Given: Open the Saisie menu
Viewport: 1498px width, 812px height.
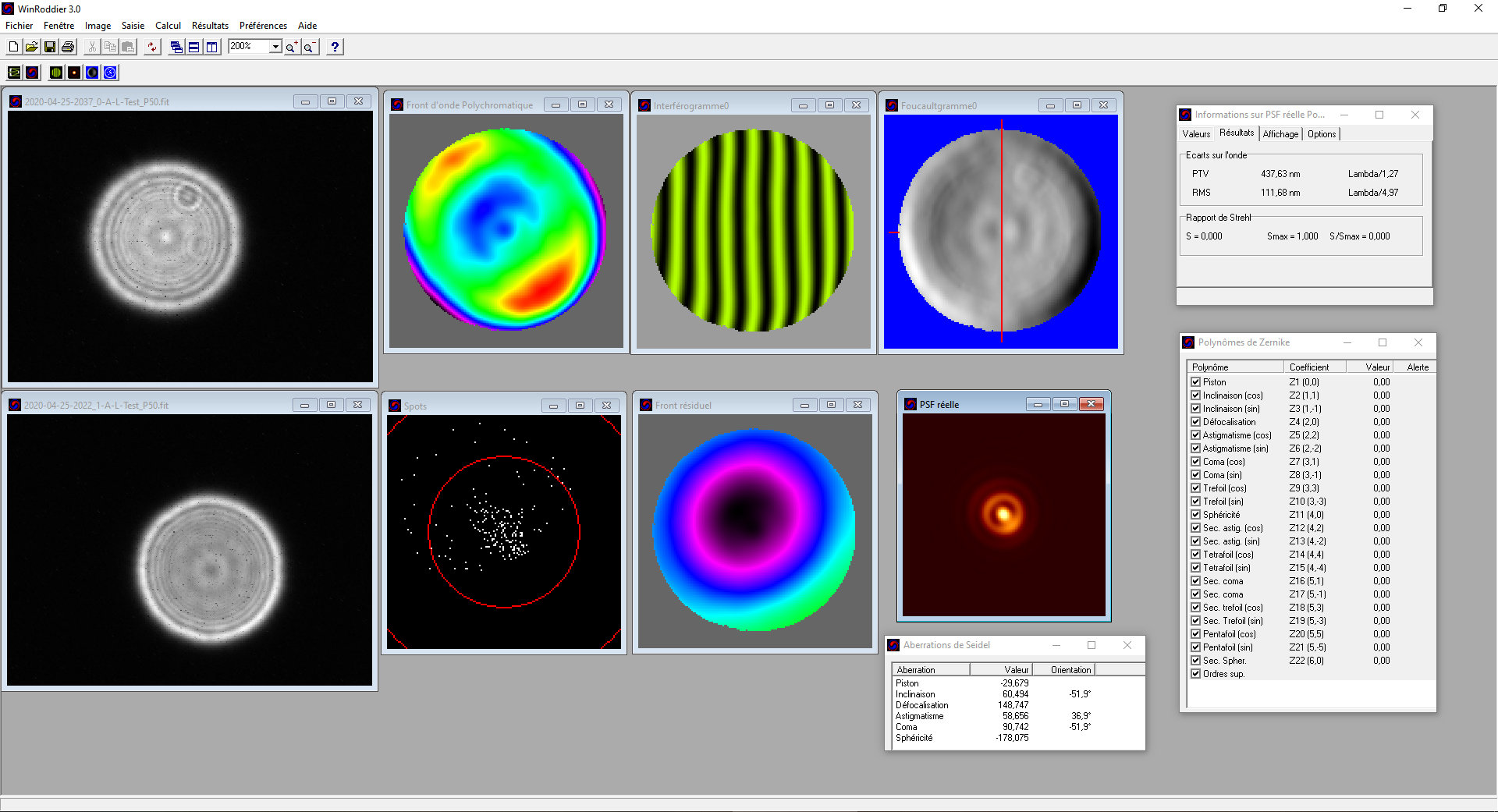Looking at the screenshot, I should tap(133, 26).
